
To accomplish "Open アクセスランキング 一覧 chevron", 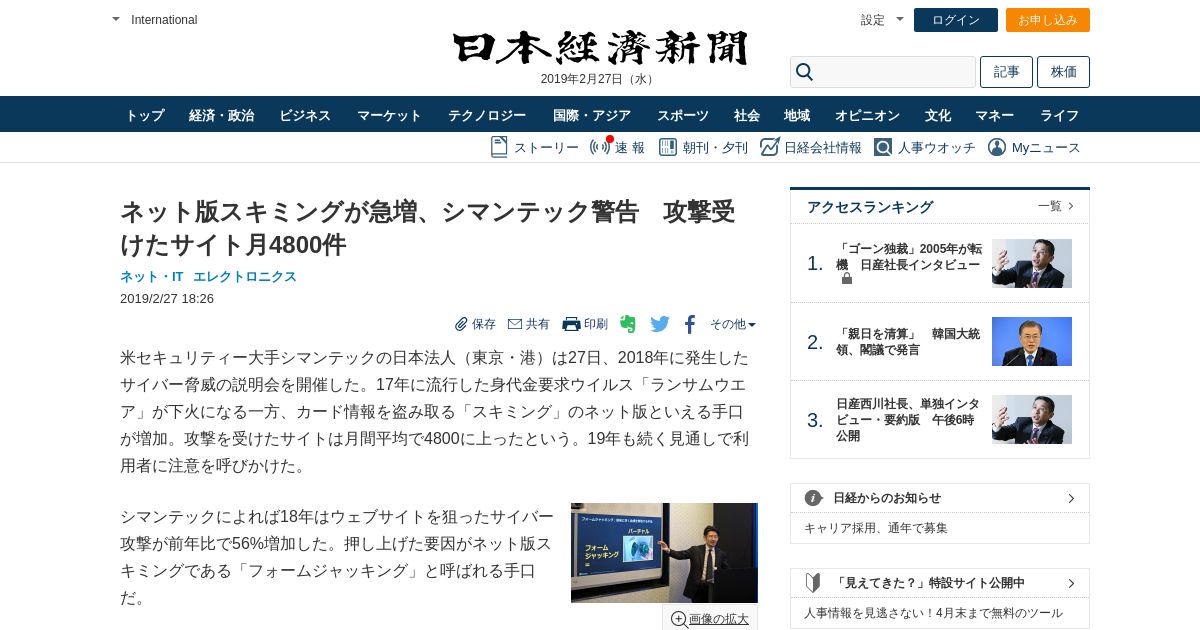I will click(1071, 206).
